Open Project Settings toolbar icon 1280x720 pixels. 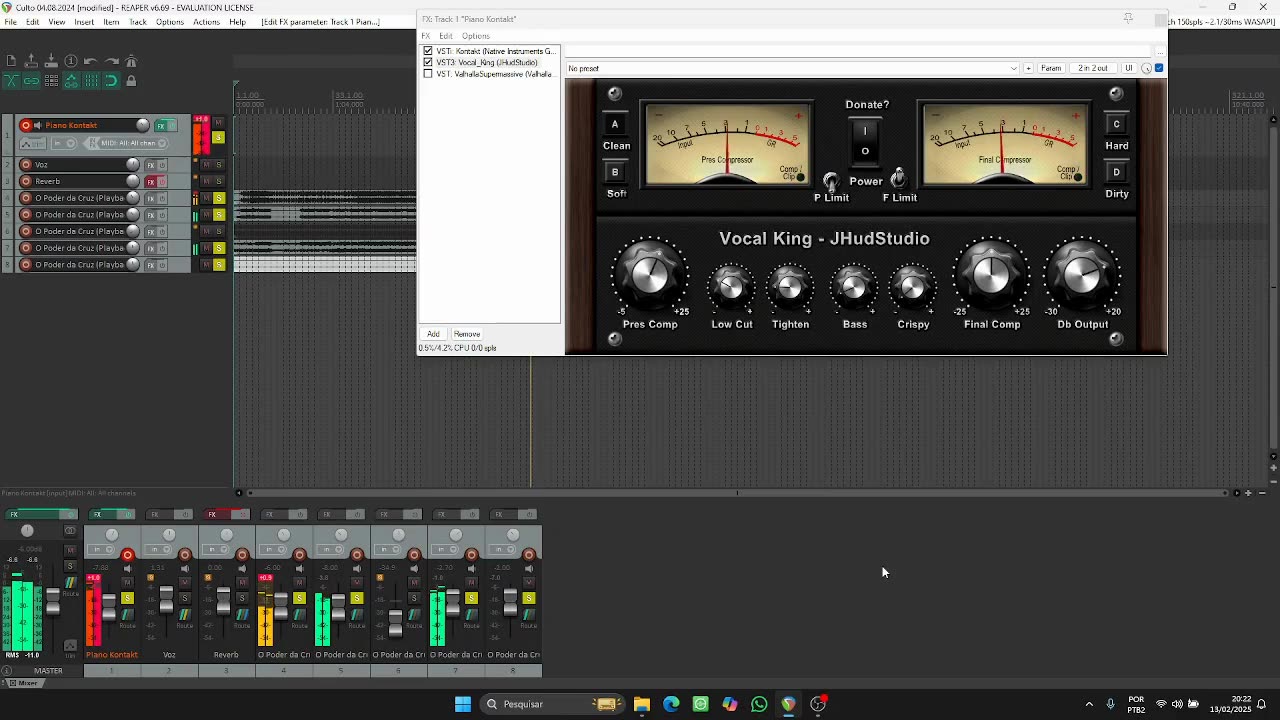71,61
